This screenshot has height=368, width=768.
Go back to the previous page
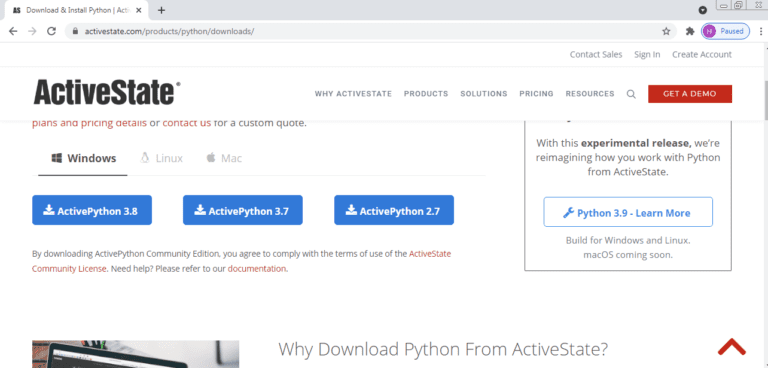[x=13, y=31]
